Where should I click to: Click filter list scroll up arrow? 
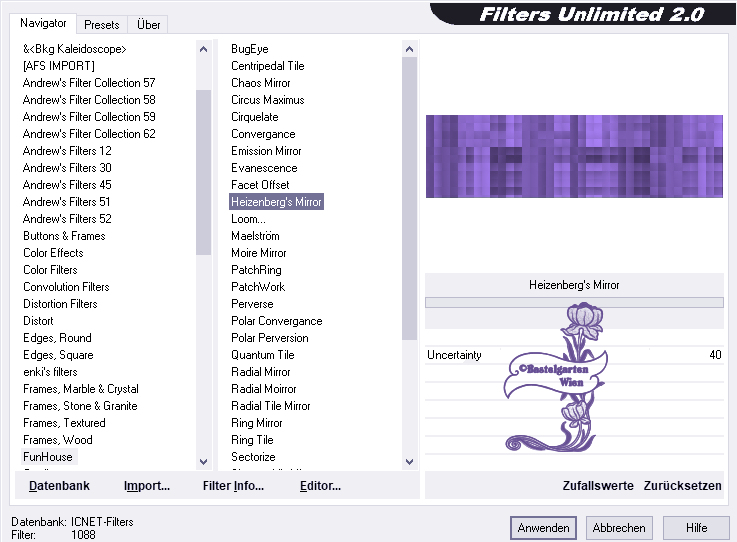[409, 49]
